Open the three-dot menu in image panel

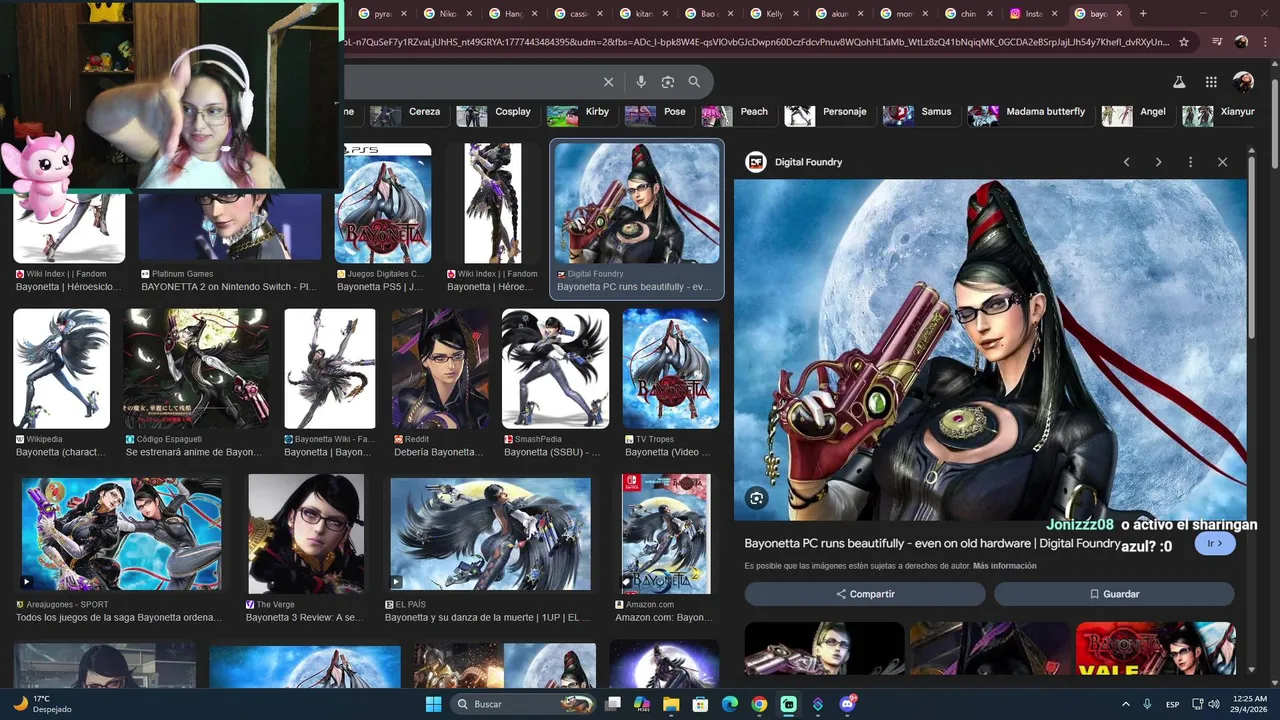(x=1190, y=162)
